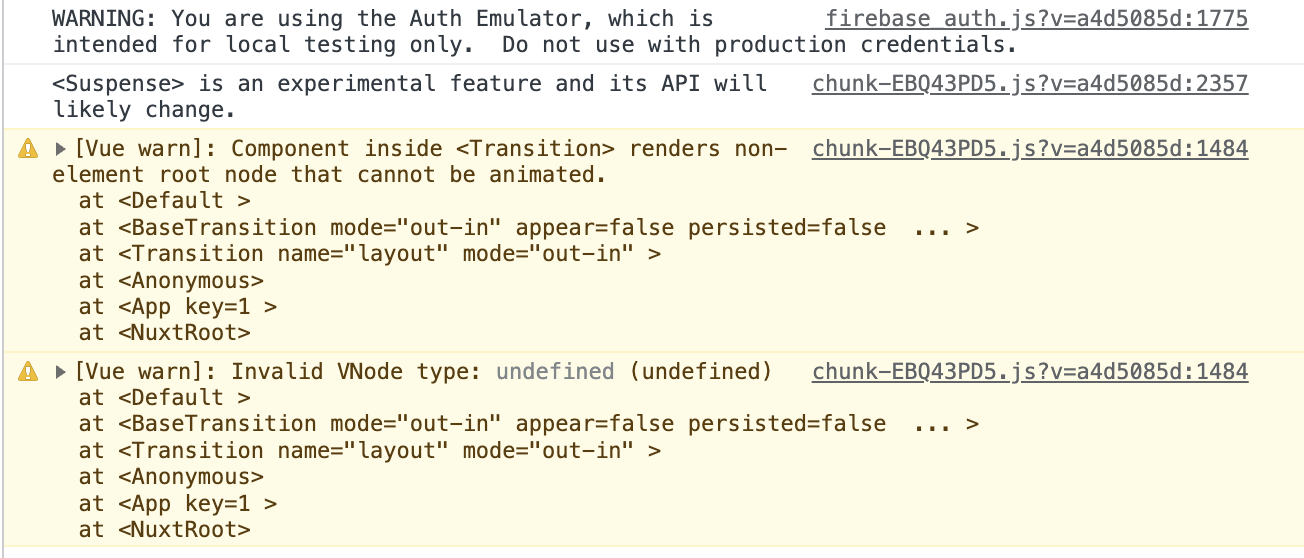1304x558 pixels.
Task: Click 'at <Default>' line under Transition warning
Action: 165,201
